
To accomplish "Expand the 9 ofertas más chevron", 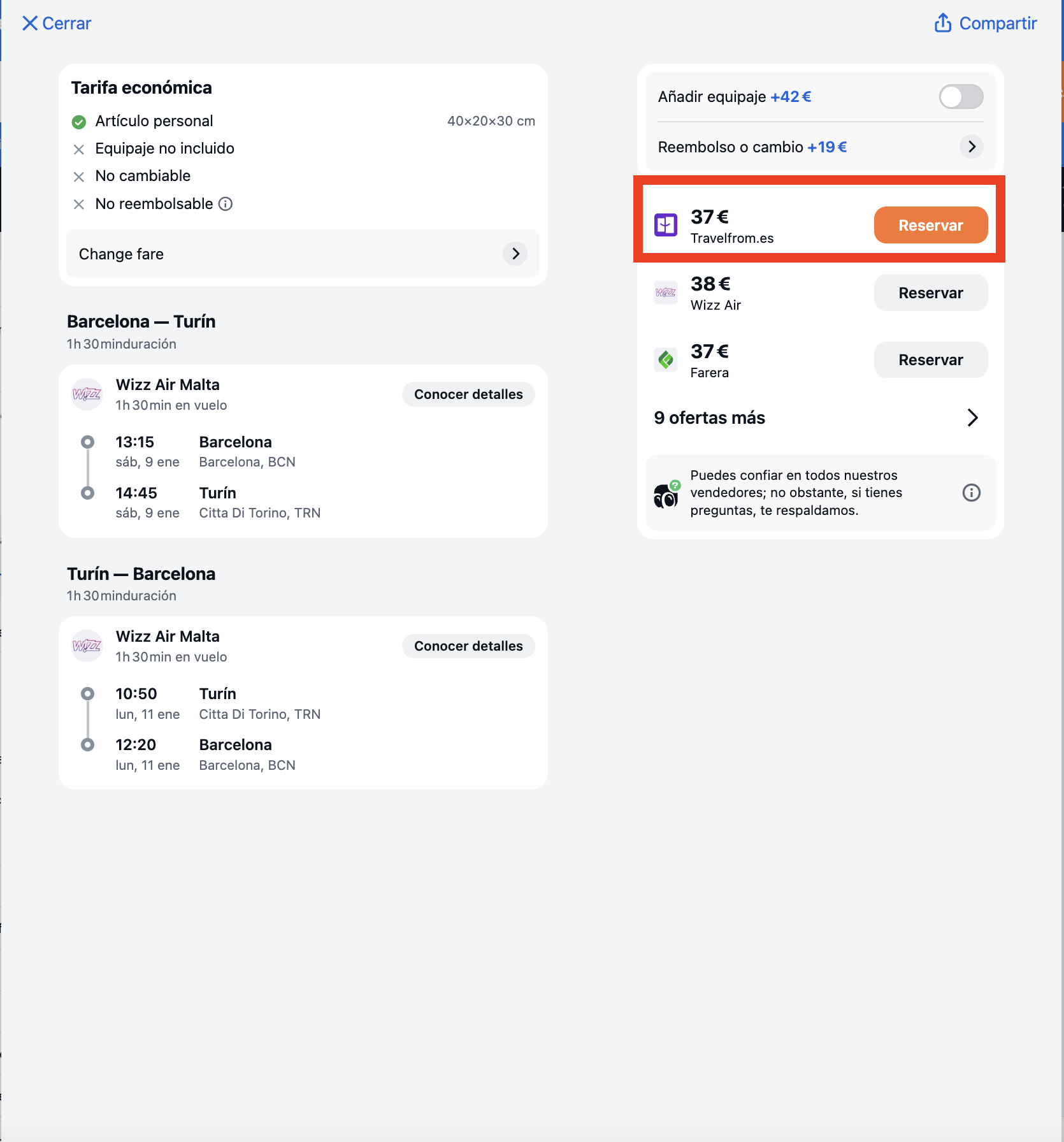I will click(972, 418).
